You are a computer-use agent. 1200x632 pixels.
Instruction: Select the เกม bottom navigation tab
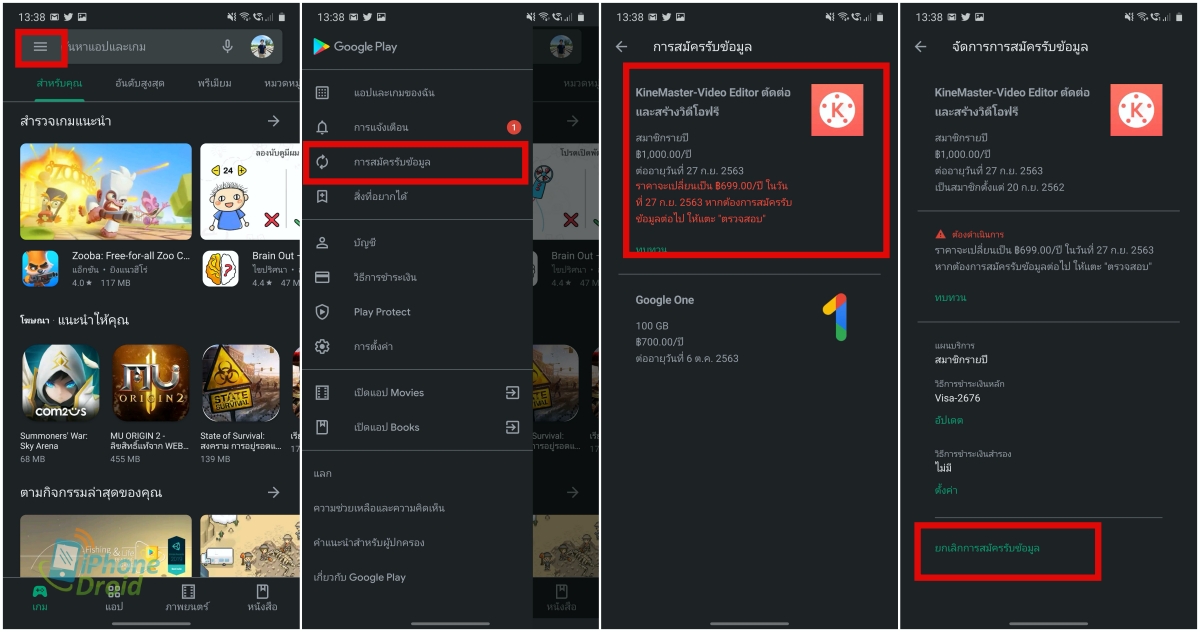point(40,598)
